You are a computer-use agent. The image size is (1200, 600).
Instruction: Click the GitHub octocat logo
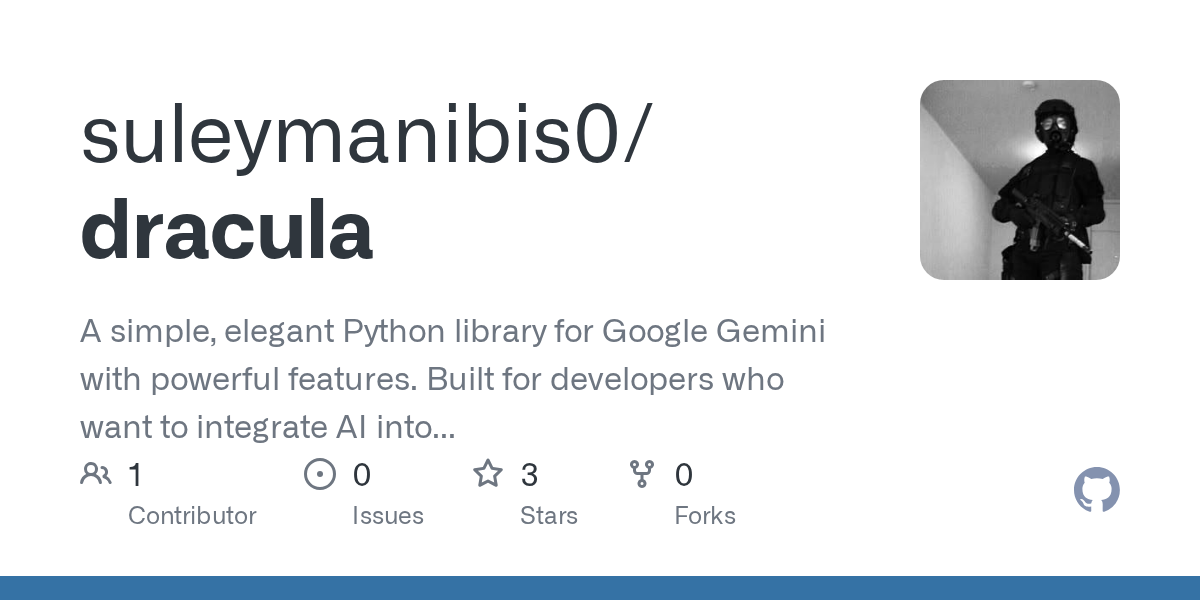(1096, 491)
